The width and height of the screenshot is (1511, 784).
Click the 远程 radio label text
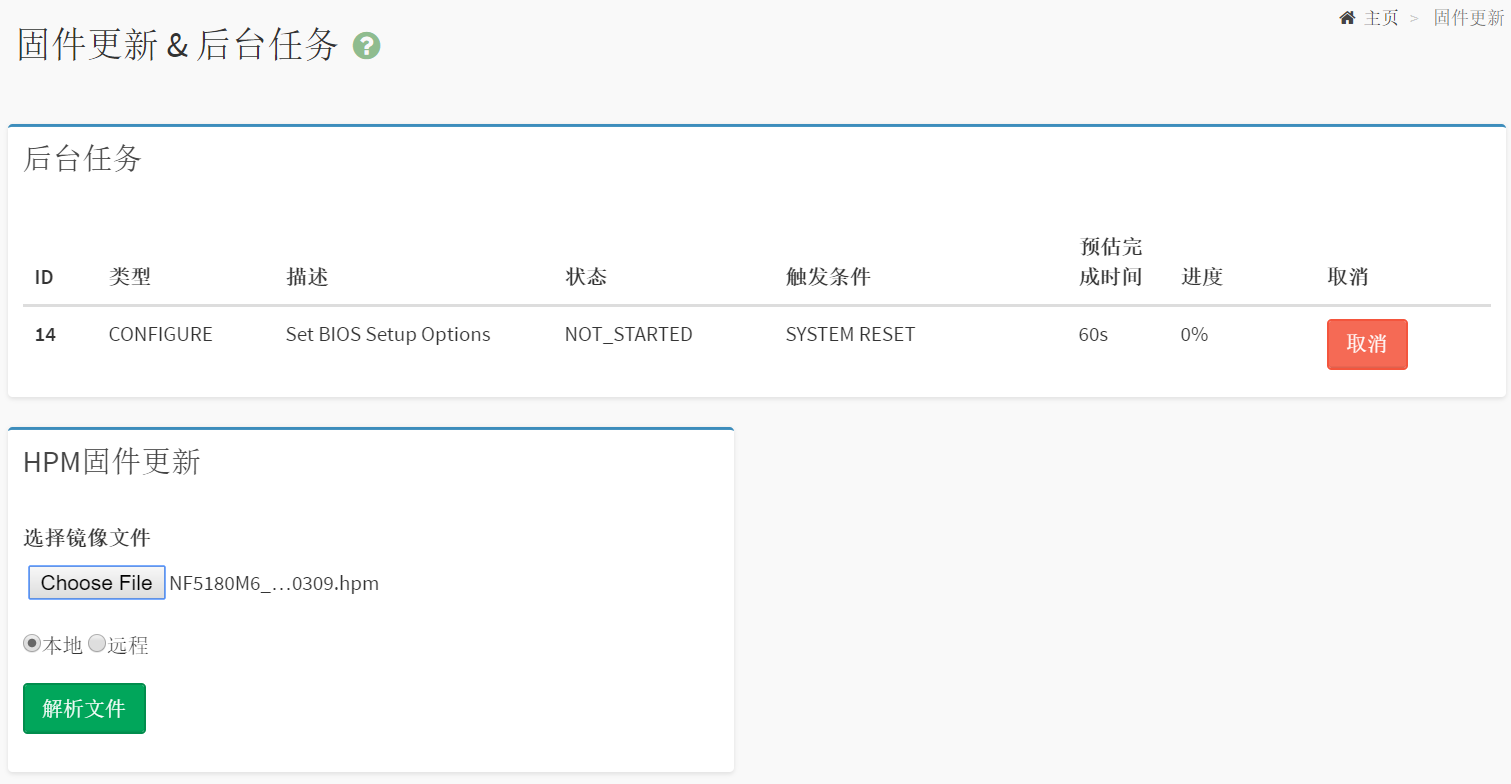coord(128,646)
